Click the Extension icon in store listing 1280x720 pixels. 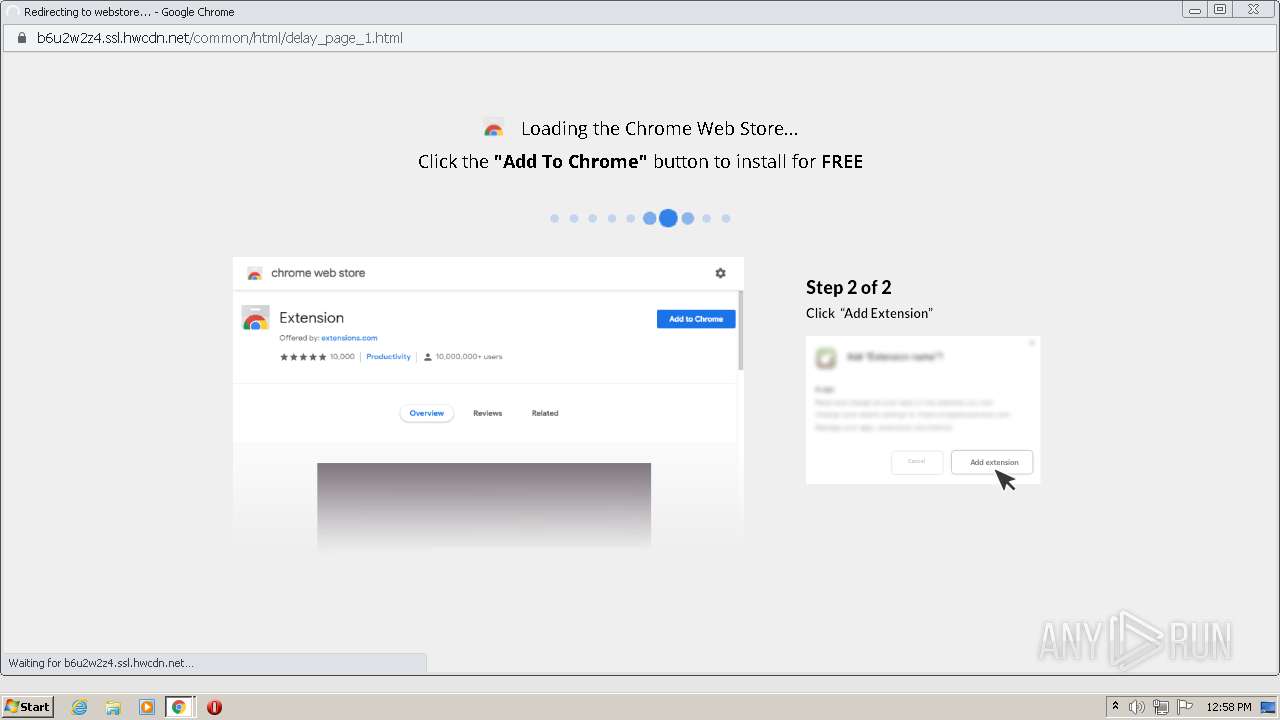[256, 318]
